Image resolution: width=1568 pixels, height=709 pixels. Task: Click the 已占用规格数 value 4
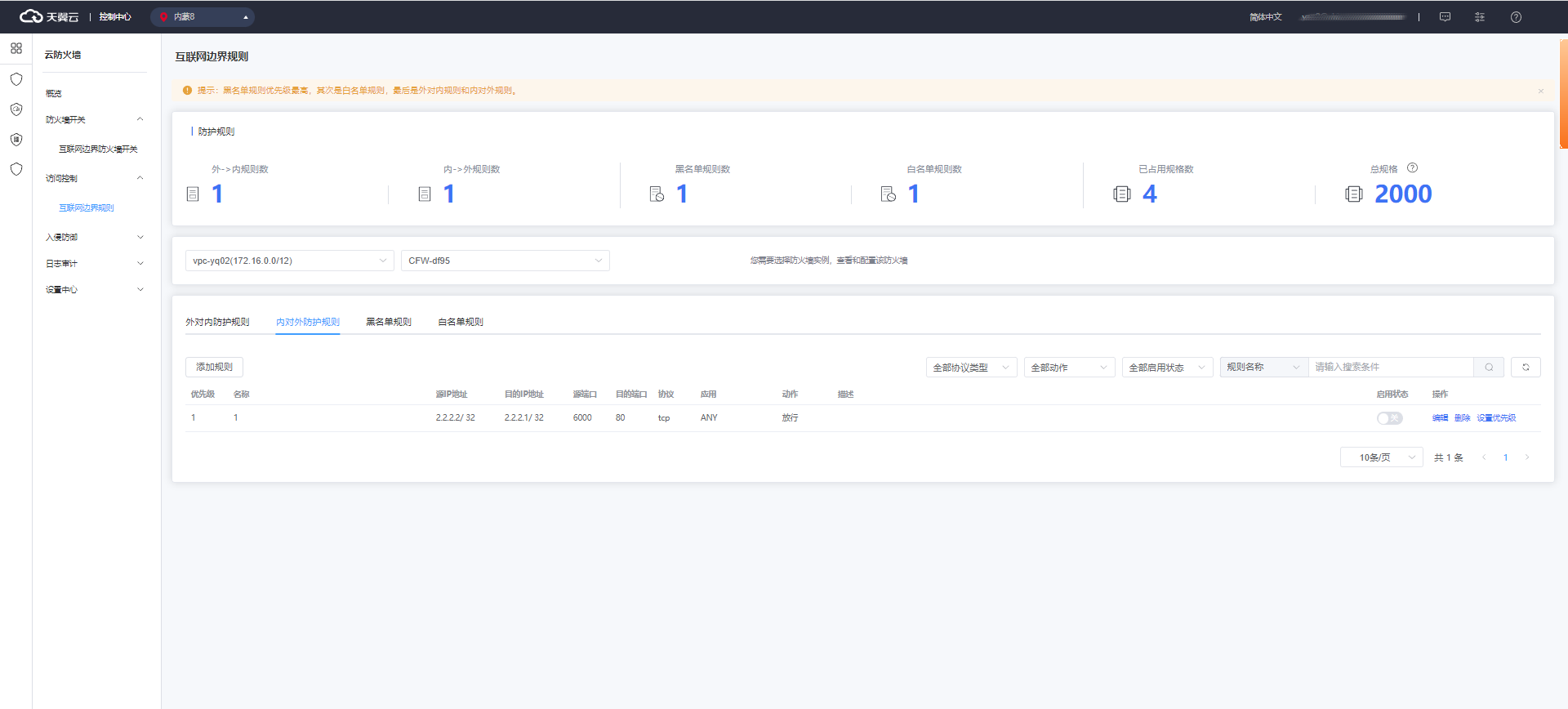(1150, 194)
